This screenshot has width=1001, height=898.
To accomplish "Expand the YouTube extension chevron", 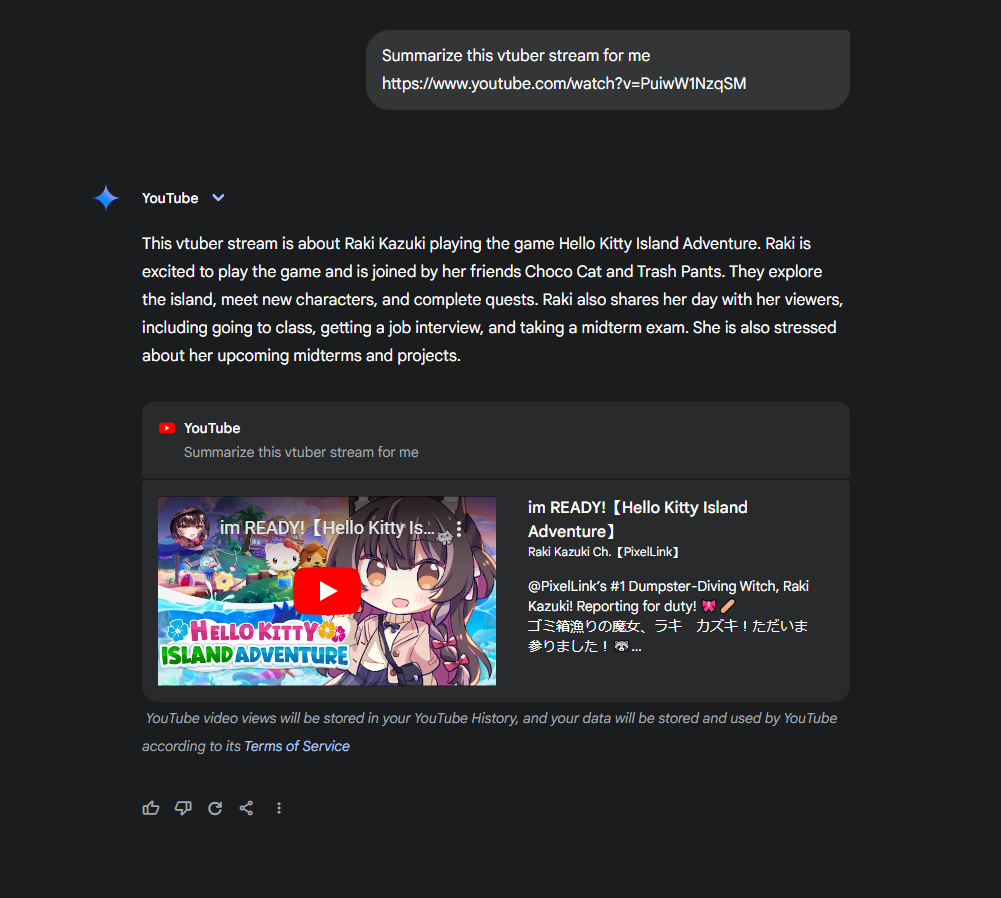I will coord(218,198).
